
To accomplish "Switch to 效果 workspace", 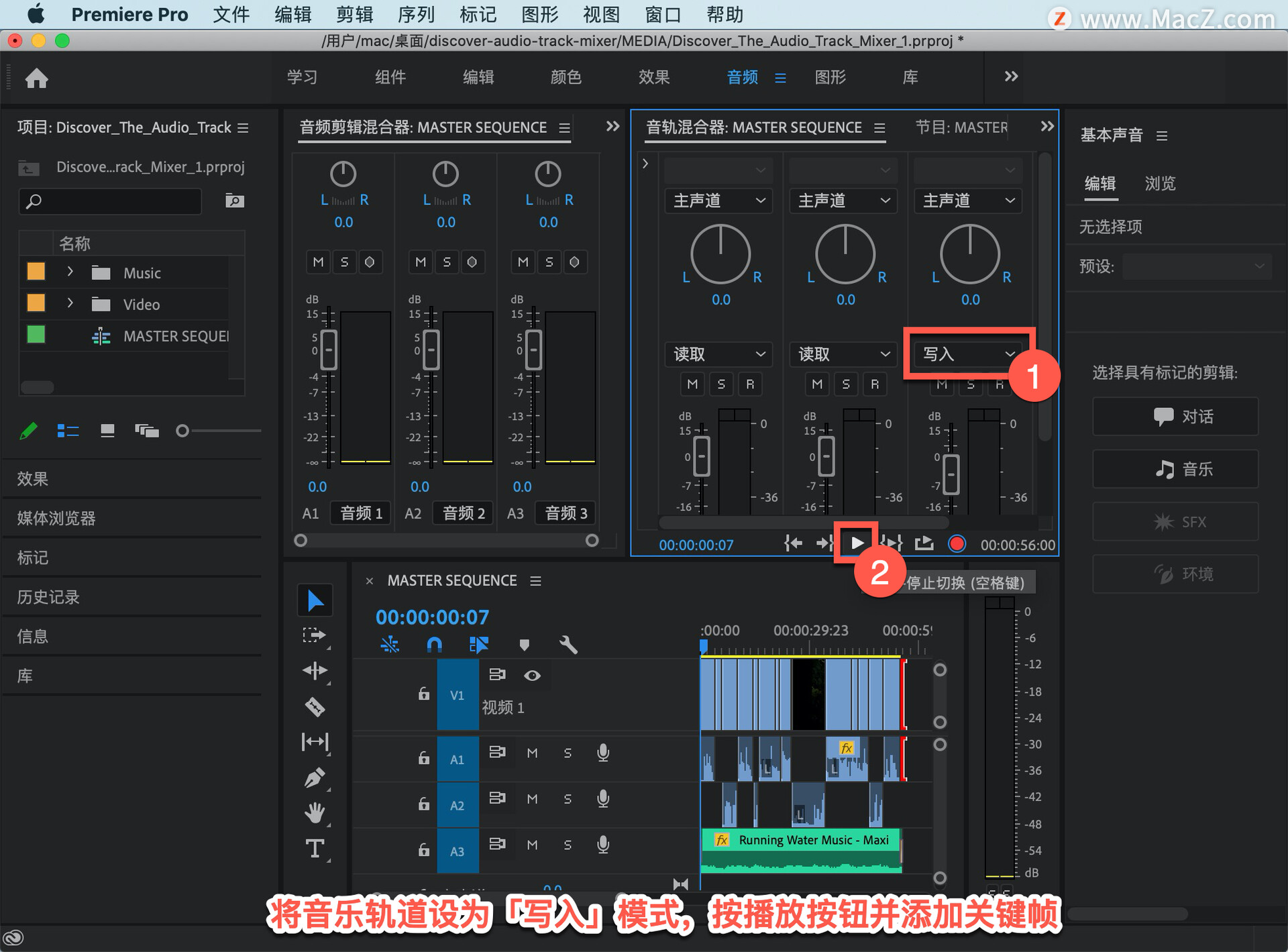I will tap(654, 77).
